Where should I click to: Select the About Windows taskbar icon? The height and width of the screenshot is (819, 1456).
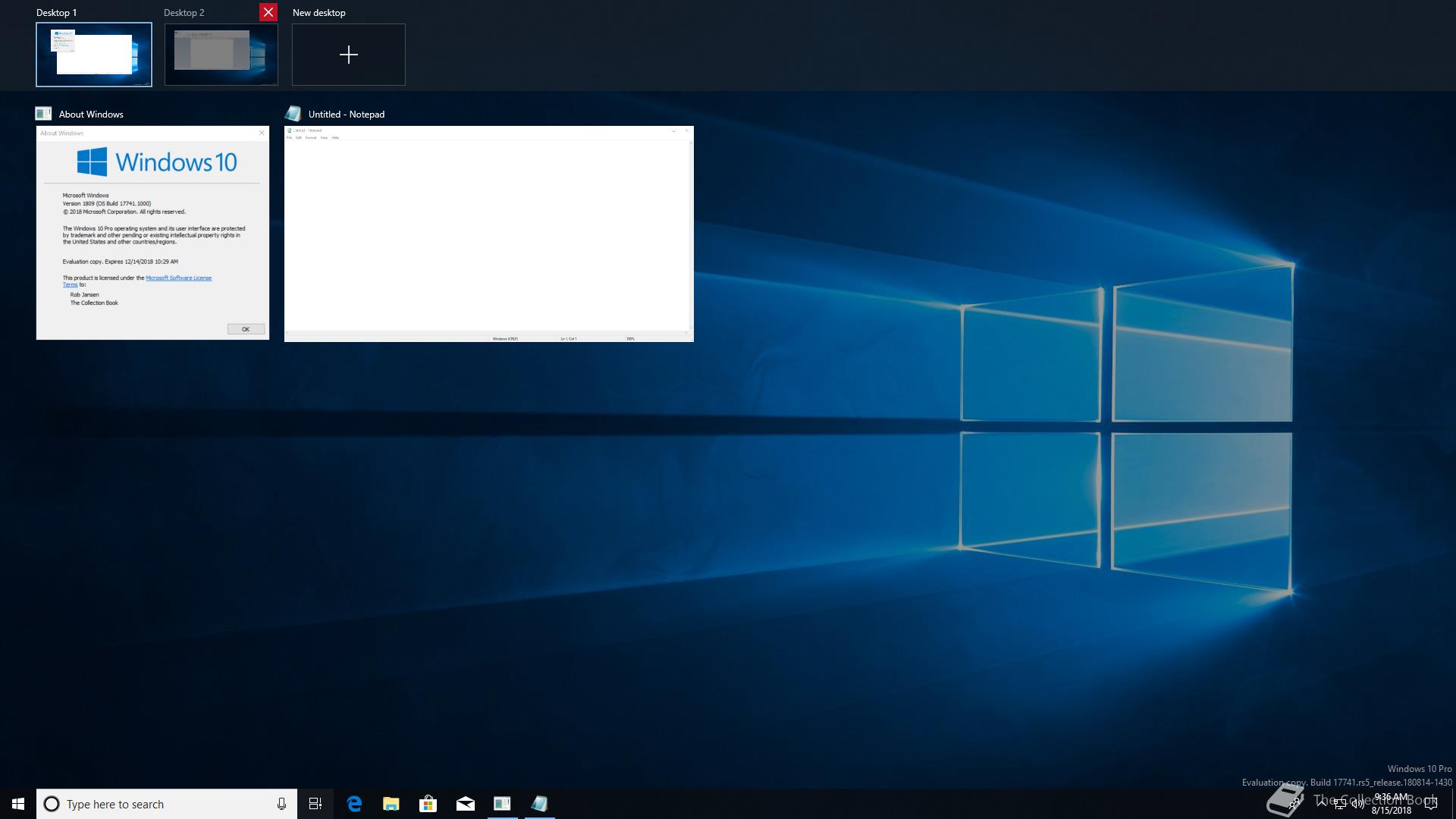point(502,804)
